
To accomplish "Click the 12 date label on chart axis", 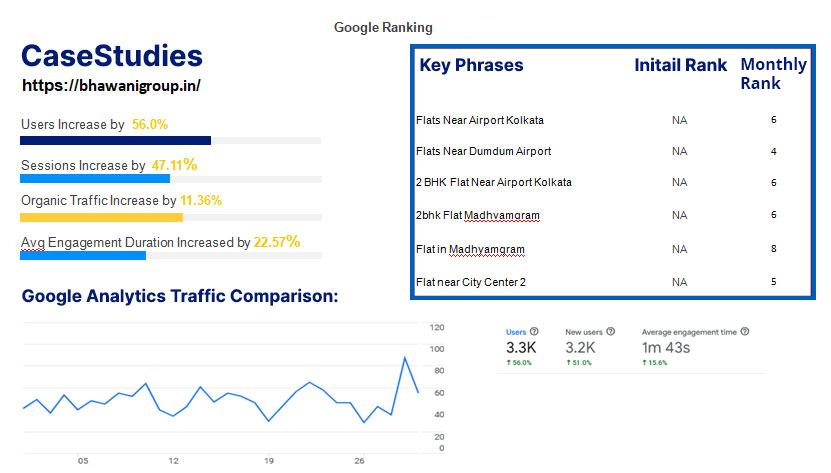I will tap(174, 461).
